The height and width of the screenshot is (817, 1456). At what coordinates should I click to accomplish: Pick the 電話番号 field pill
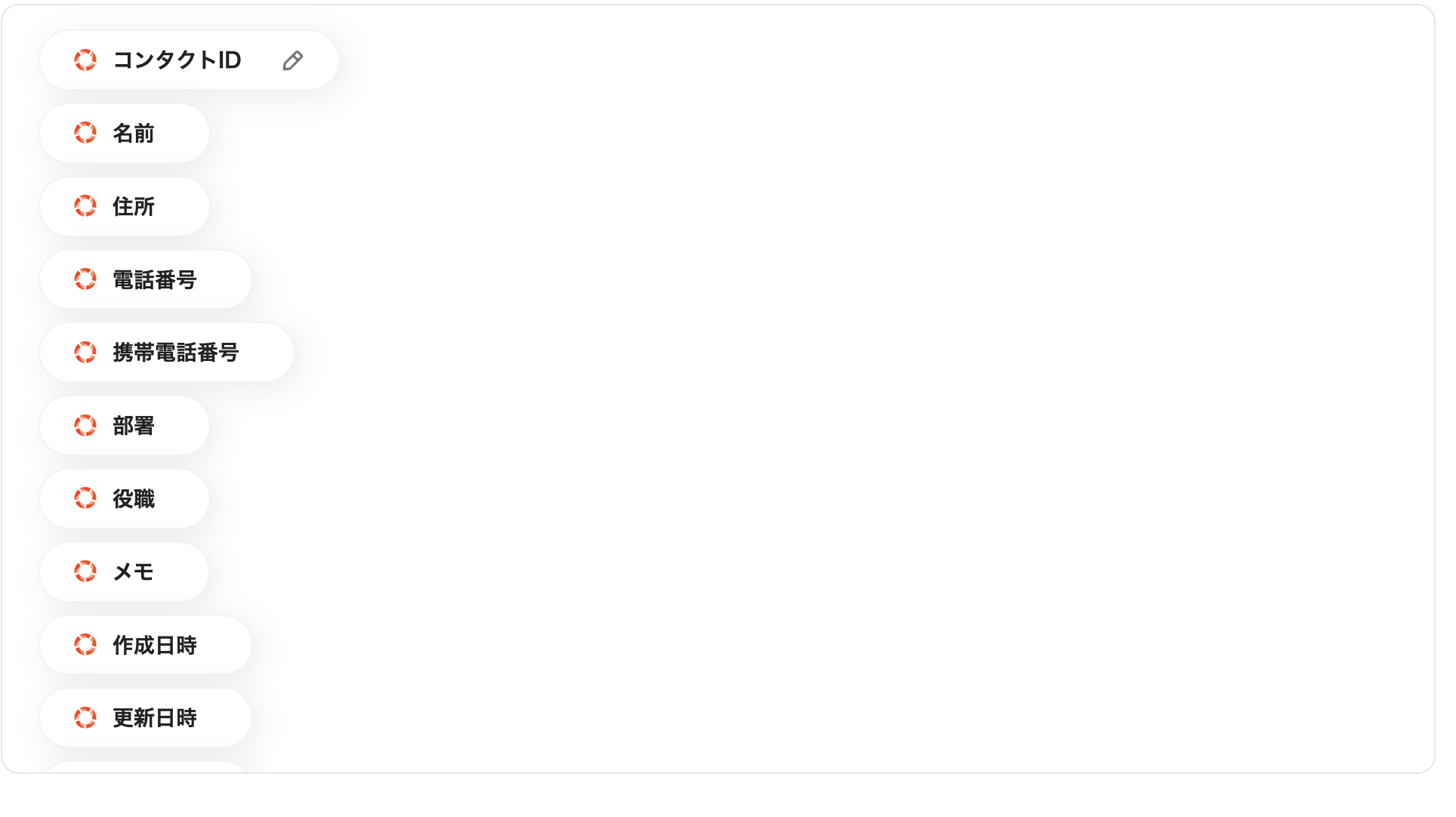click(x=146, y=279)
